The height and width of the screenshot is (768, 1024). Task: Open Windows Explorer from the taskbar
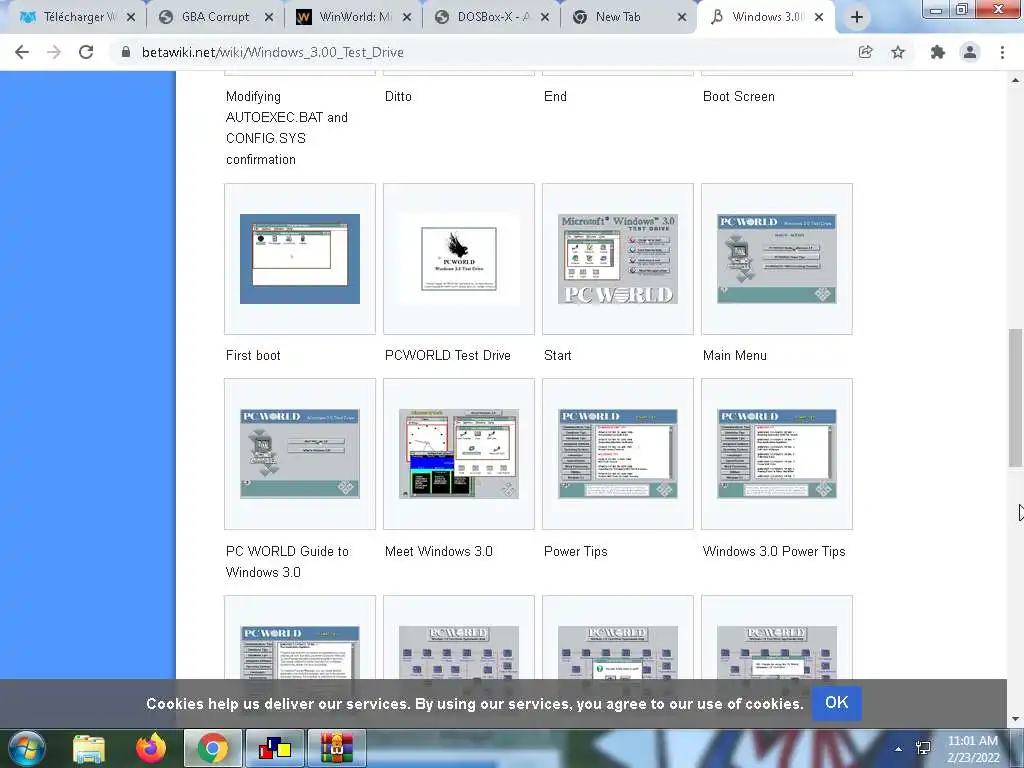[89, 748]
